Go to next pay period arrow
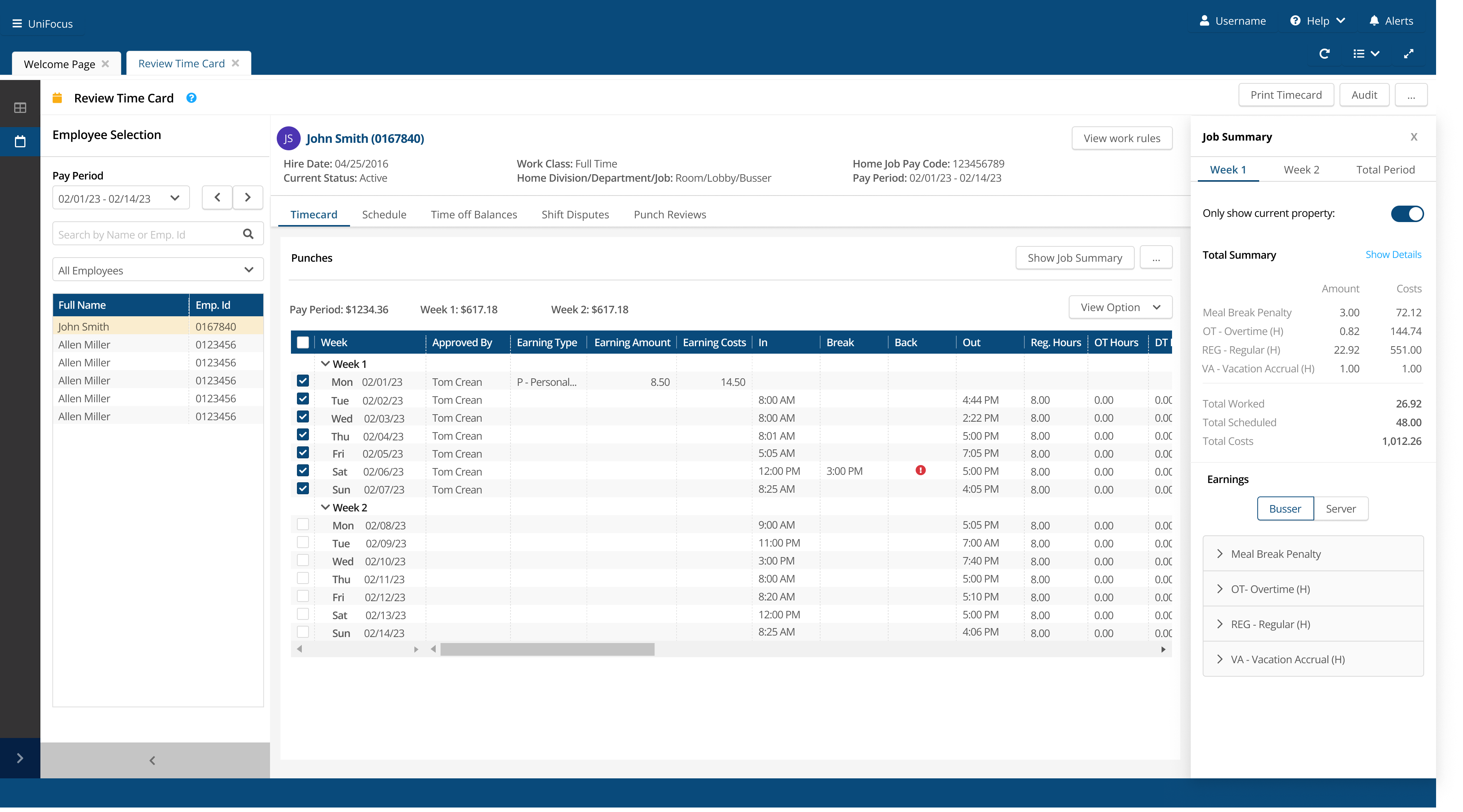The height and width of the screenshot is (812, 1463). pyautogui.click(x=248, y=198)
